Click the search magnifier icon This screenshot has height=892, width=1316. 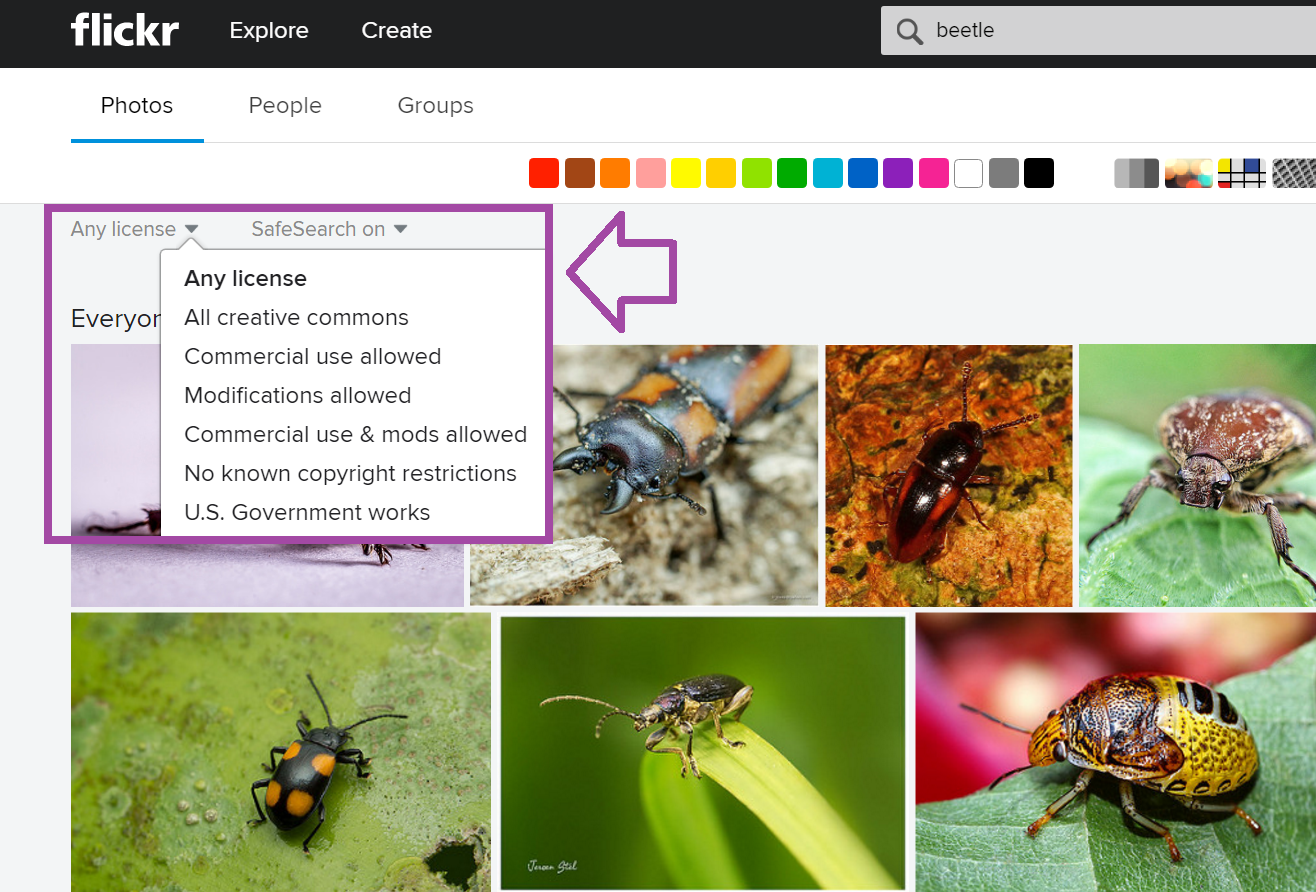pos(909,31)
